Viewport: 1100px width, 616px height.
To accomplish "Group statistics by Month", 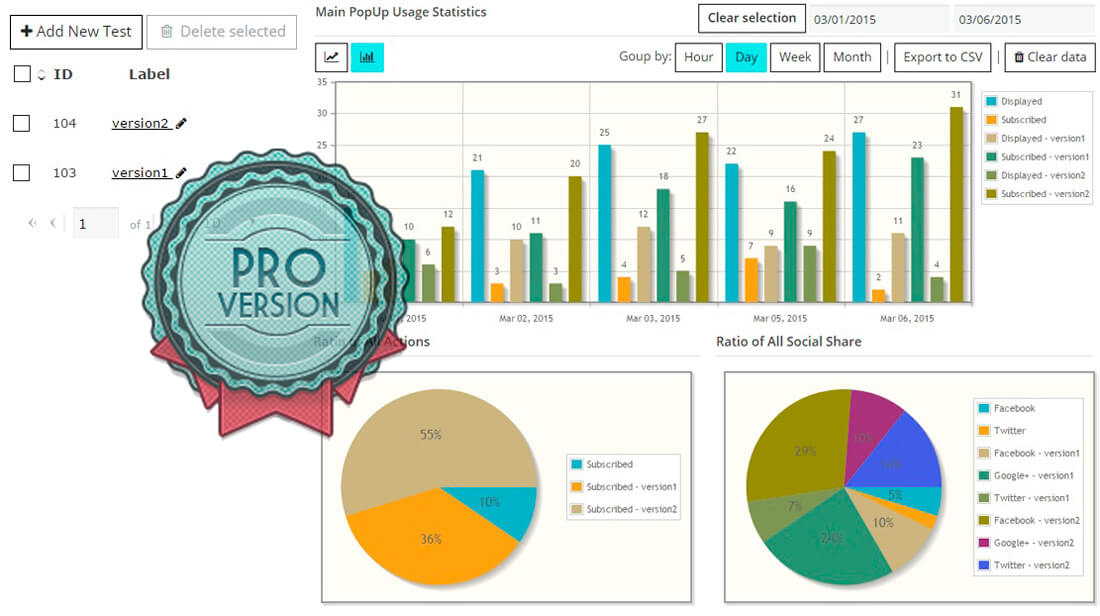I will (852, 57).
